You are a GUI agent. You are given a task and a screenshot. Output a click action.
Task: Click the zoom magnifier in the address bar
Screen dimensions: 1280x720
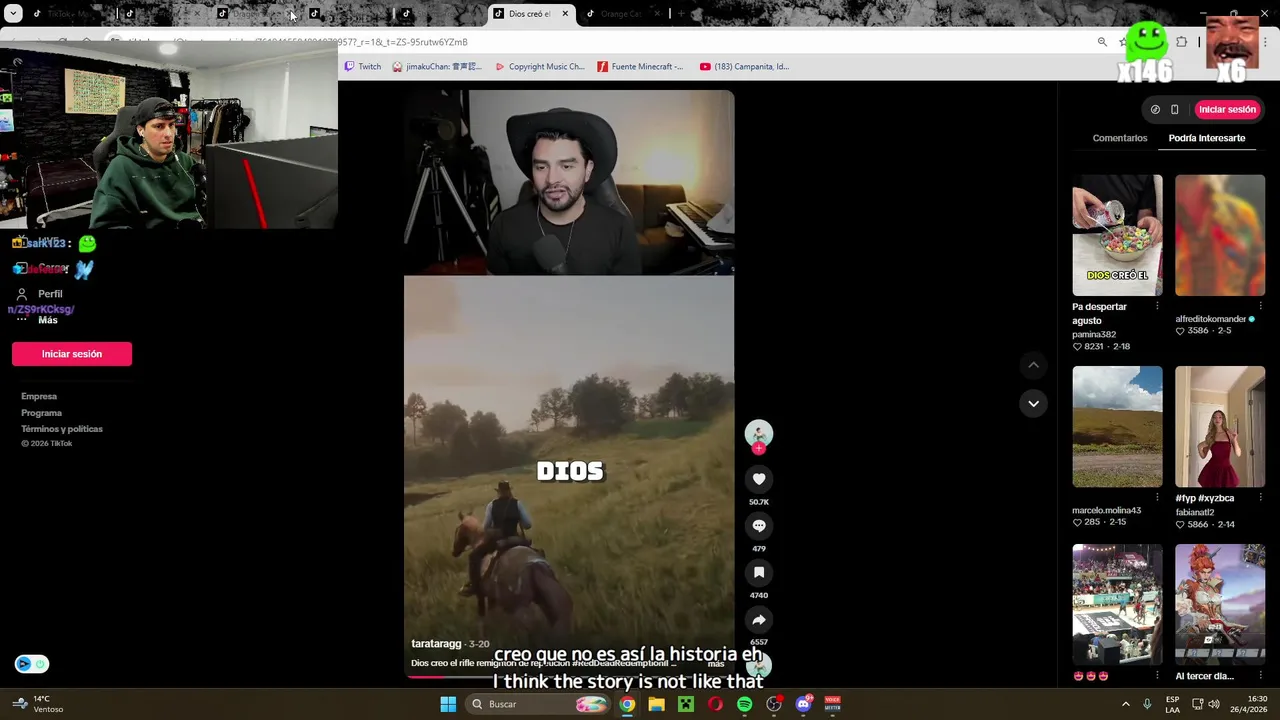[x=1102, y=42]
